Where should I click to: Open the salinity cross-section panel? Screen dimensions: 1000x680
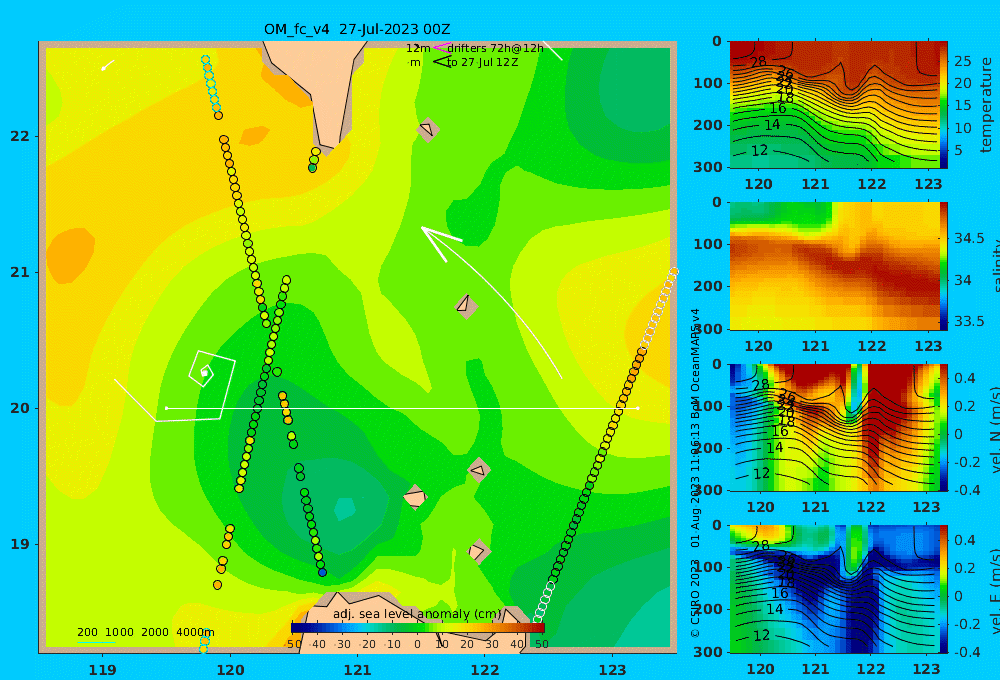tap(834, 266)
